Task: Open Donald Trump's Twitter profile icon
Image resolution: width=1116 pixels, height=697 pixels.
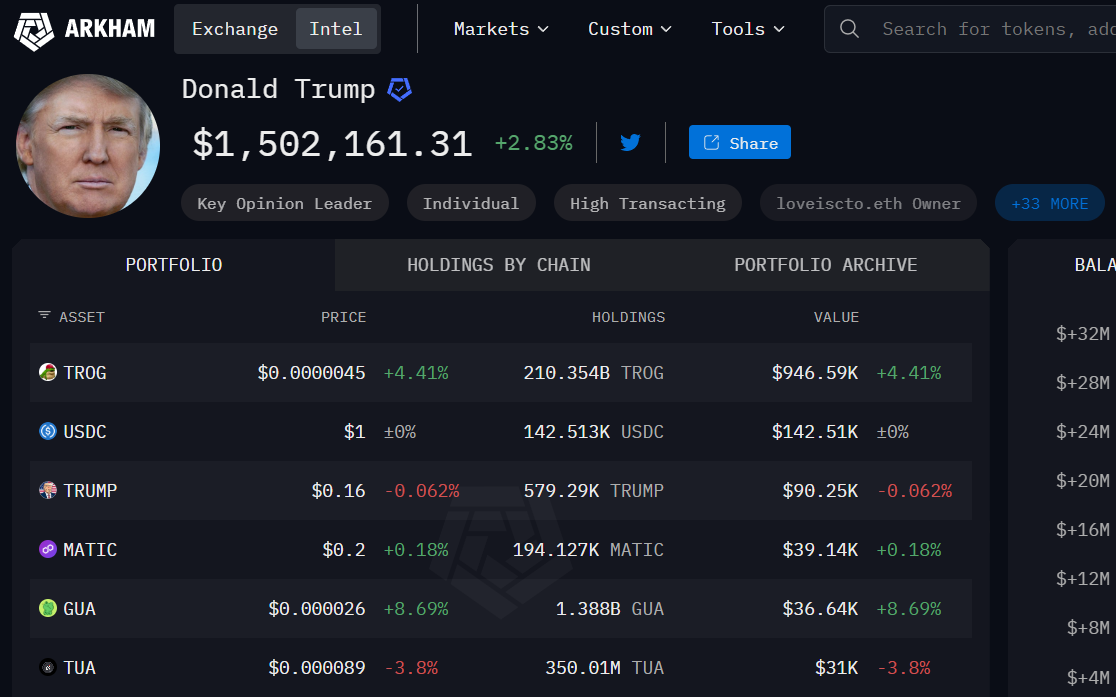Action: click(x=630, y=142)
